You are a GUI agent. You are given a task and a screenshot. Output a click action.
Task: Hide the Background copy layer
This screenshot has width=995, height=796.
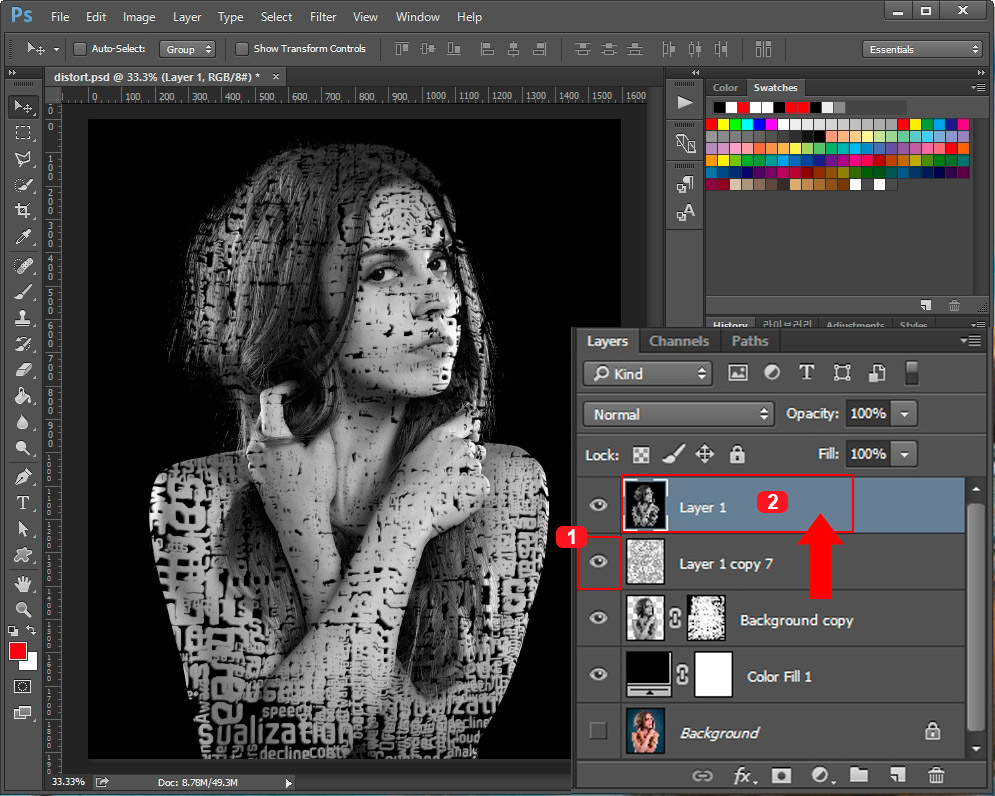pyautogui.click(x=598, y=618)
